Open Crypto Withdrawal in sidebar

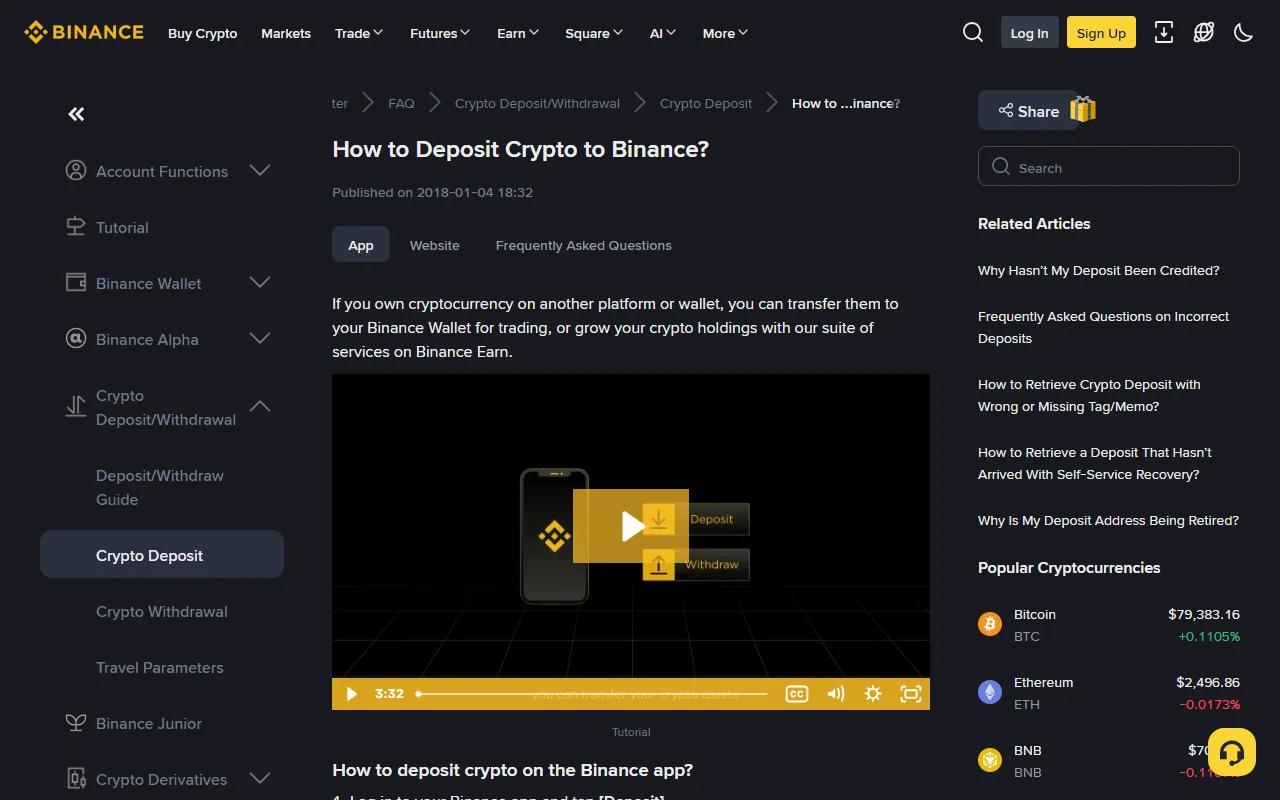click(162, 611)
